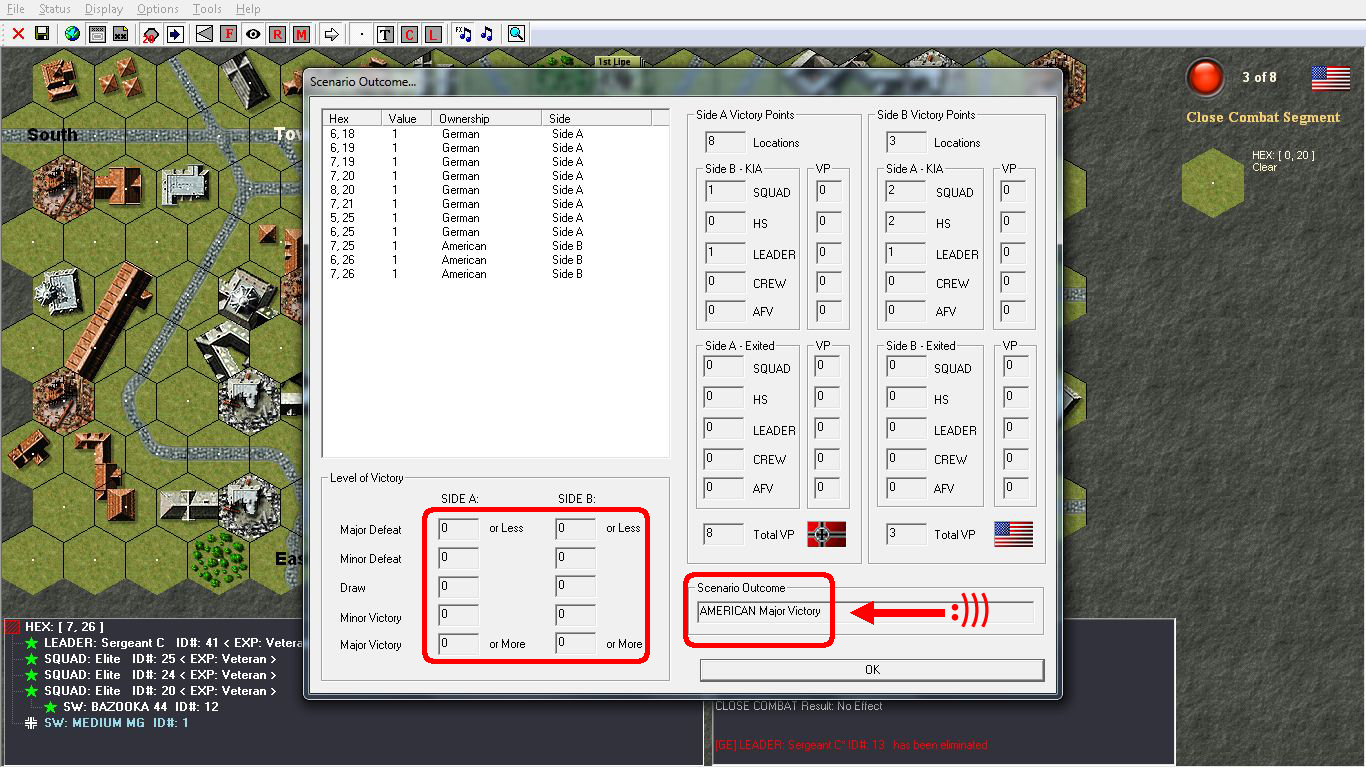Image resolution: width=1366 pixels, height=768 pixels.
Task: Toggle the red F toolbar button
Action: click(228, 34)
